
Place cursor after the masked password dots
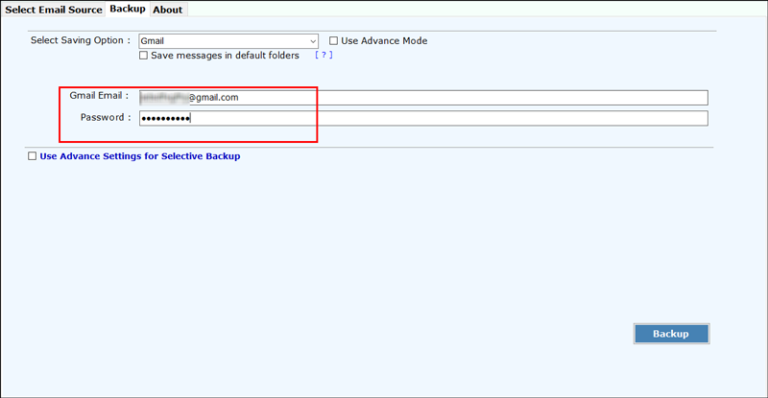tap(191, 118)
